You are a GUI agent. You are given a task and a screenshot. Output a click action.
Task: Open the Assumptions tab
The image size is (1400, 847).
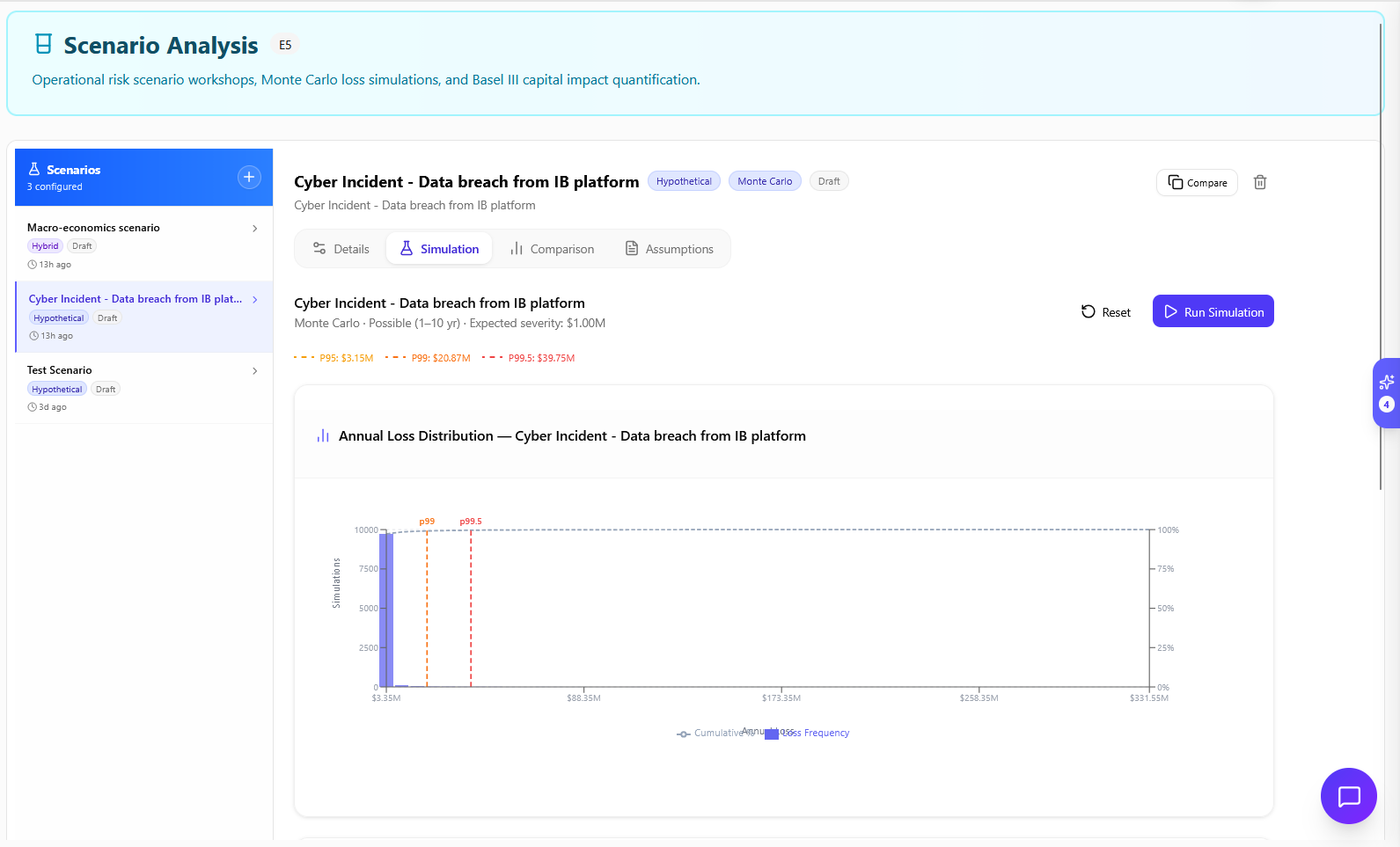click(x=669, y=249)
